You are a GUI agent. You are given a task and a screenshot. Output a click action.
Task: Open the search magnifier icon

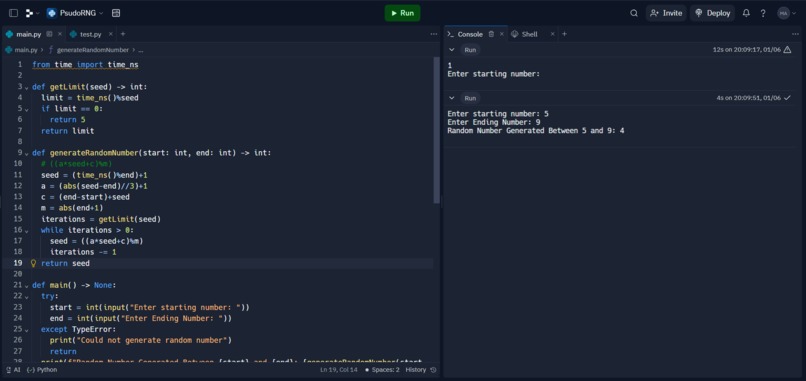pyautogui.click(x=634, y=13)
